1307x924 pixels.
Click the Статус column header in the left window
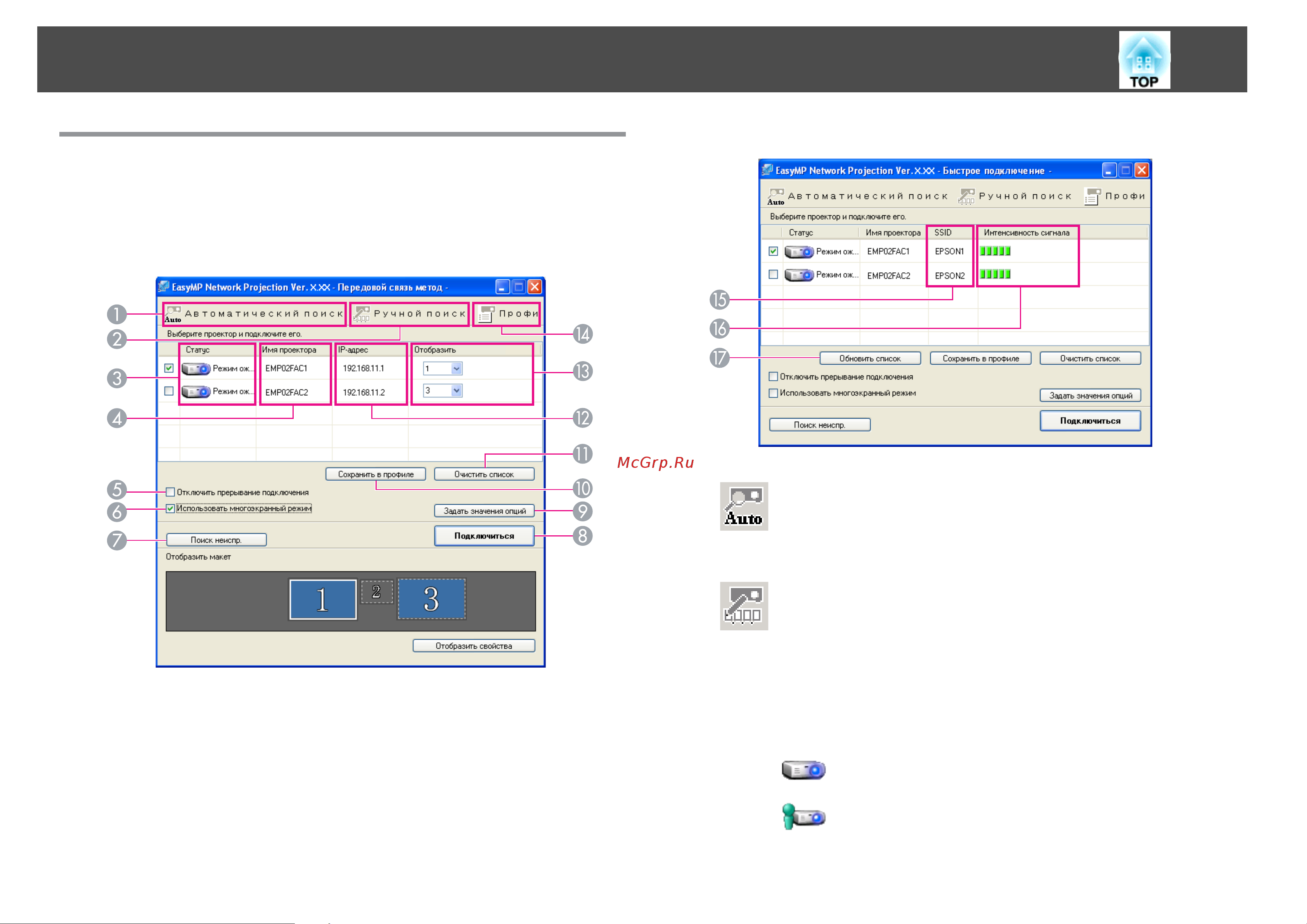tap(218, 350)
